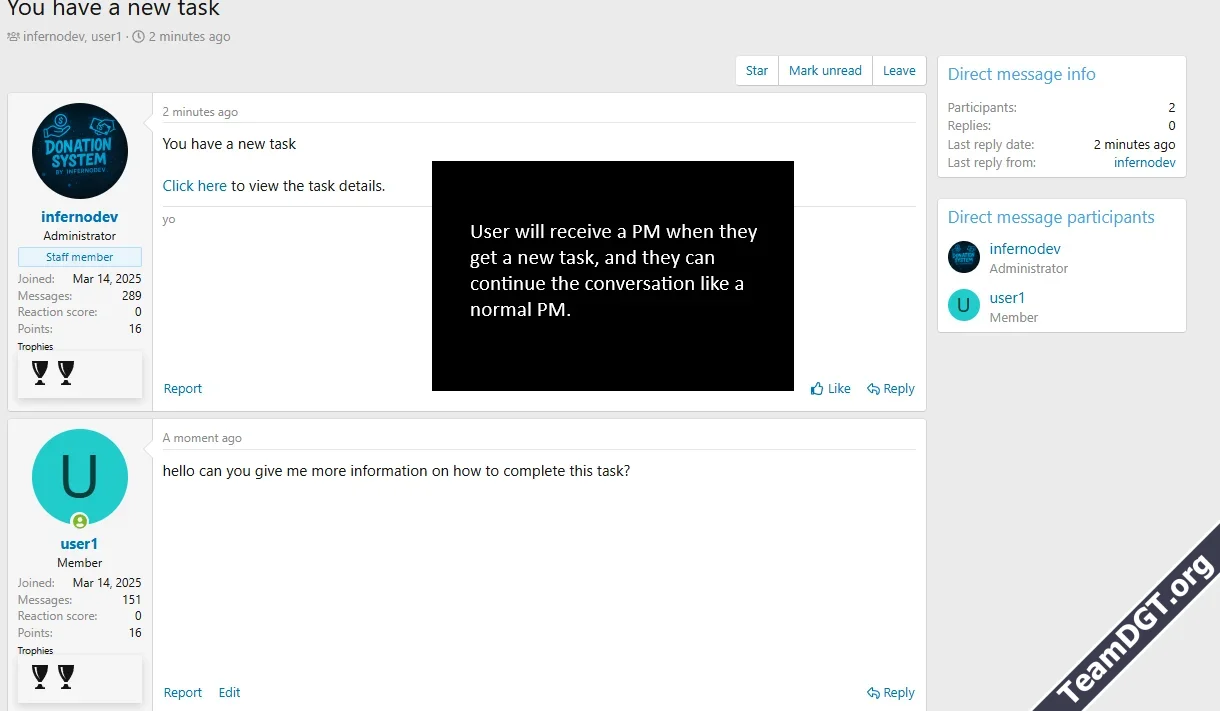Open the 'Click here' task details link
Viewport: 1220px width, 711px height.
(195, 186)
